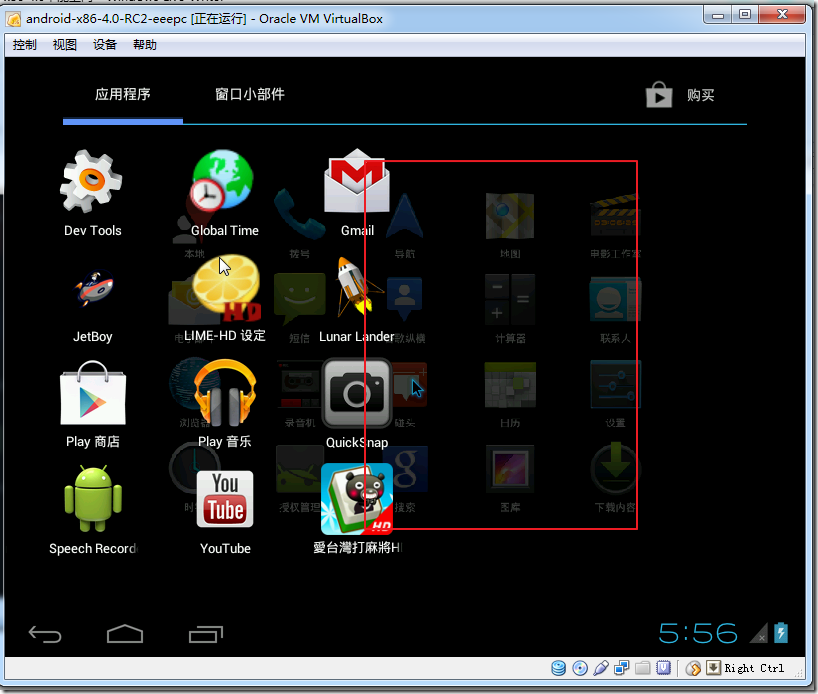Image resolution: width=818 pixels, height=694 pixels.
Task: Tap the Android home navigation button
Action: click(x=125, y=633)
